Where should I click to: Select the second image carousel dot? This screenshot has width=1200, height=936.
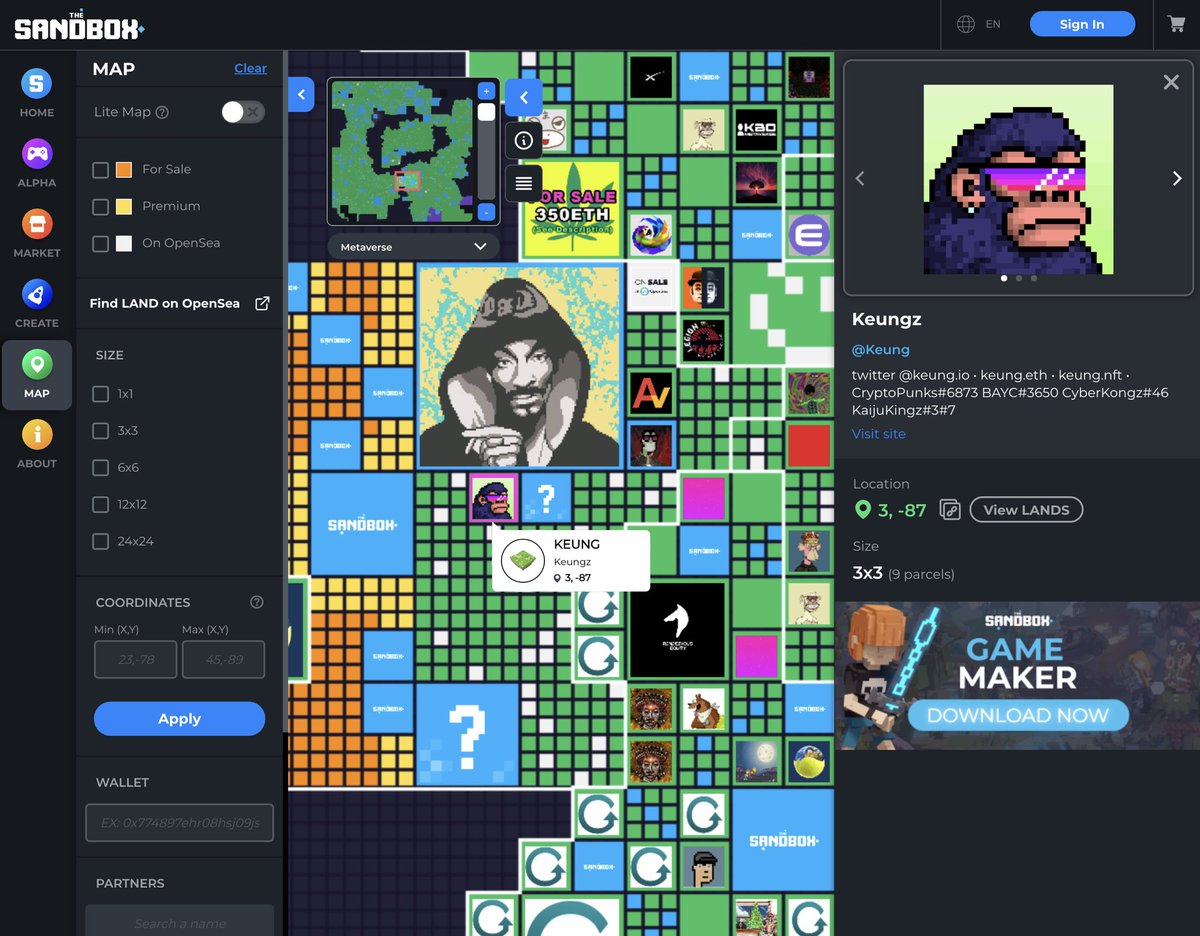coord(1019,279)
